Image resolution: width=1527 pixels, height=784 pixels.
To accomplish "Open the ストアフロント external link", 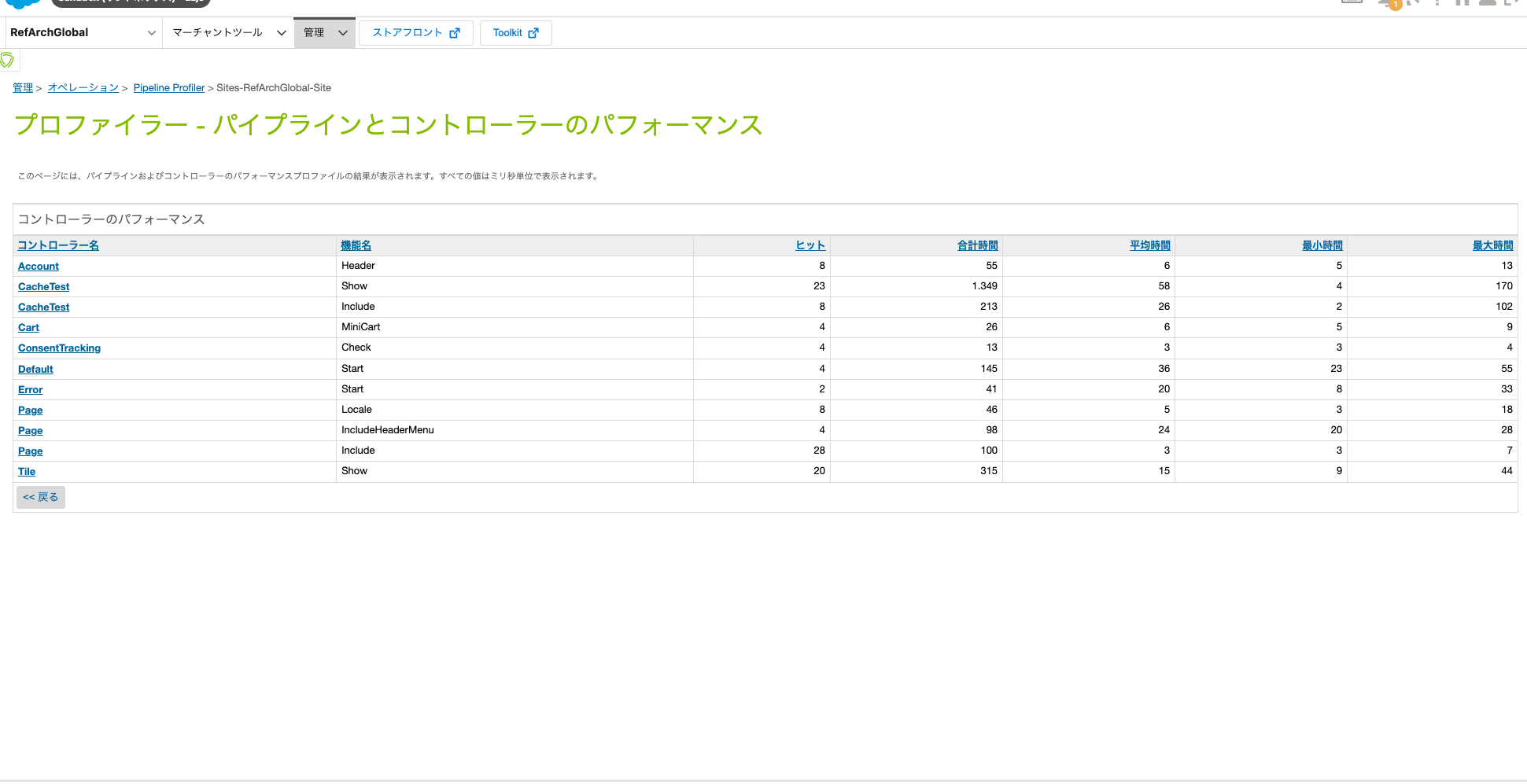I will 415,33.
